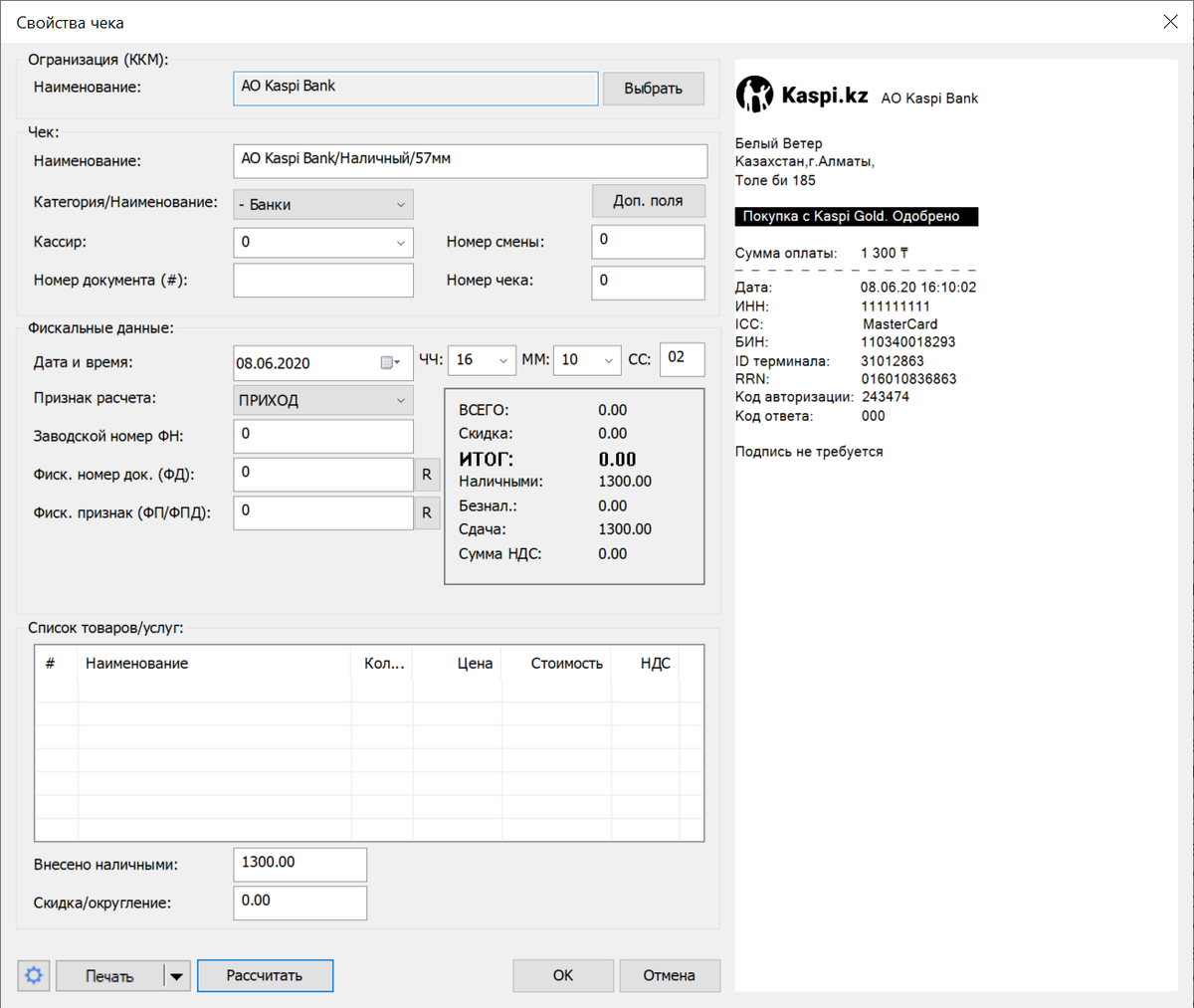Click the Наличными value 1300.00 in totals

pos(625,482)
